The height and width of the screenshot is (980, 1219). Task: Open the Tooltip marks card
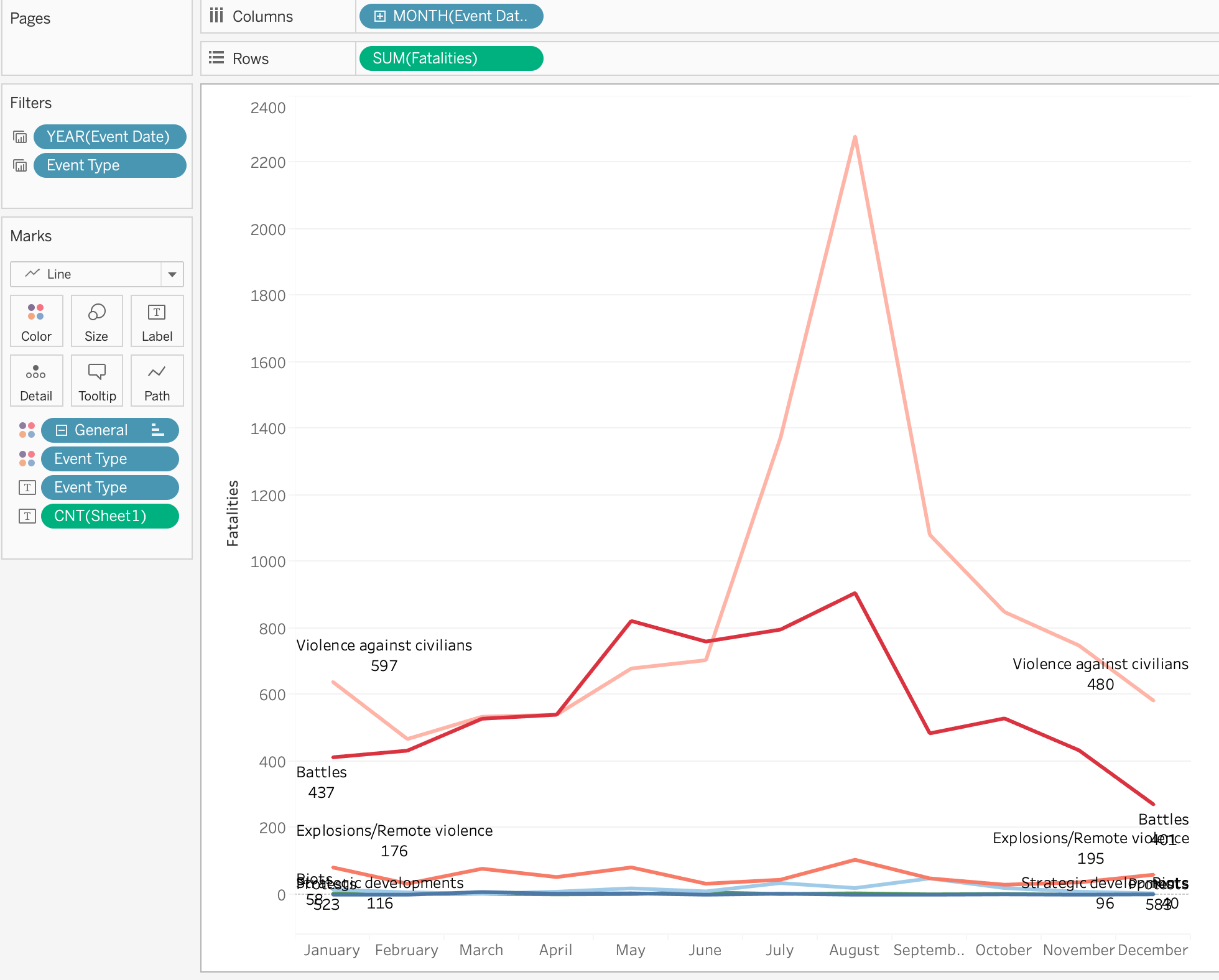[96, 381]
